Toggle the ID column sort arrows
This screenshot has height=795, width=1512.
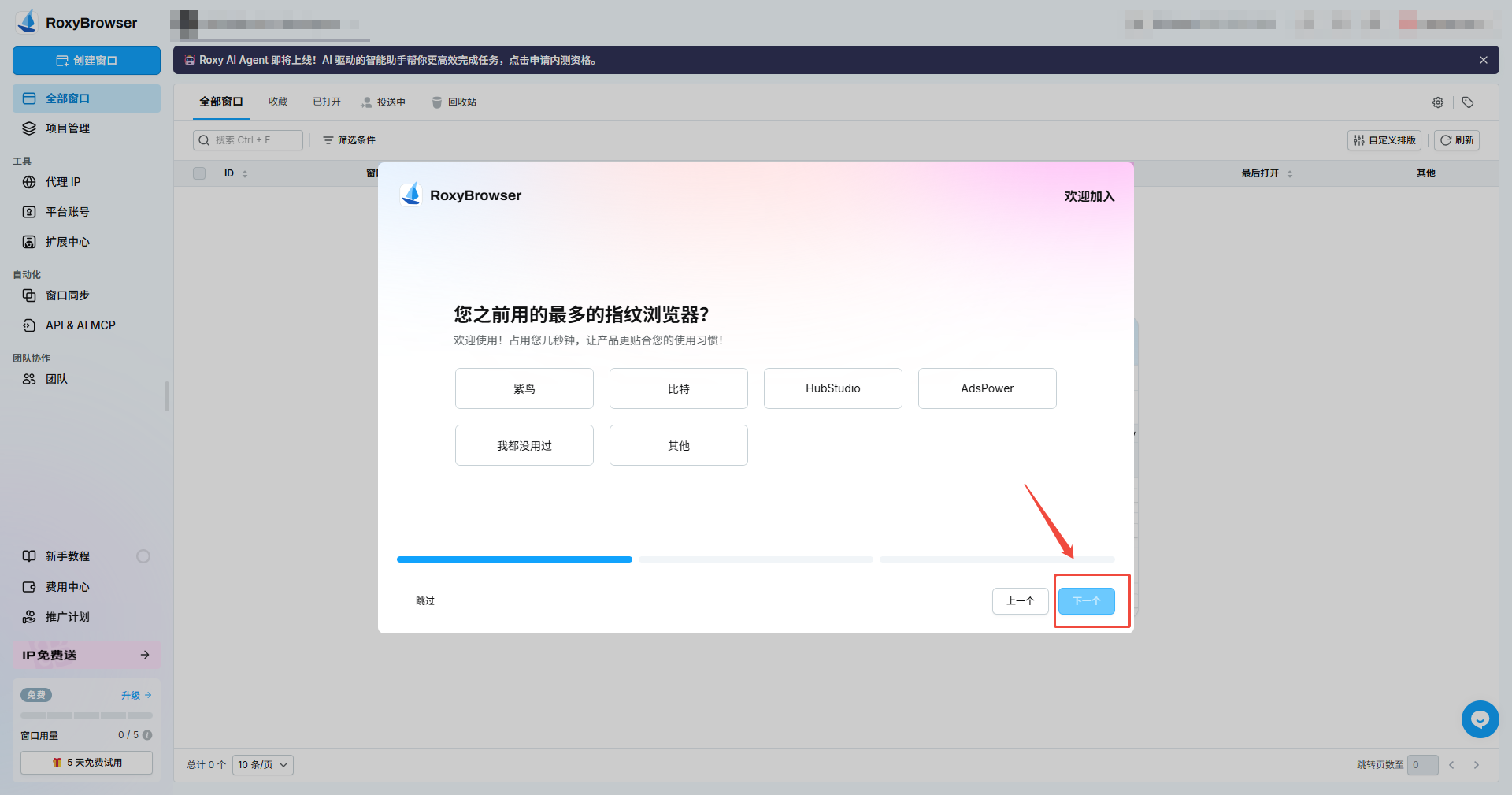(244, 173)
